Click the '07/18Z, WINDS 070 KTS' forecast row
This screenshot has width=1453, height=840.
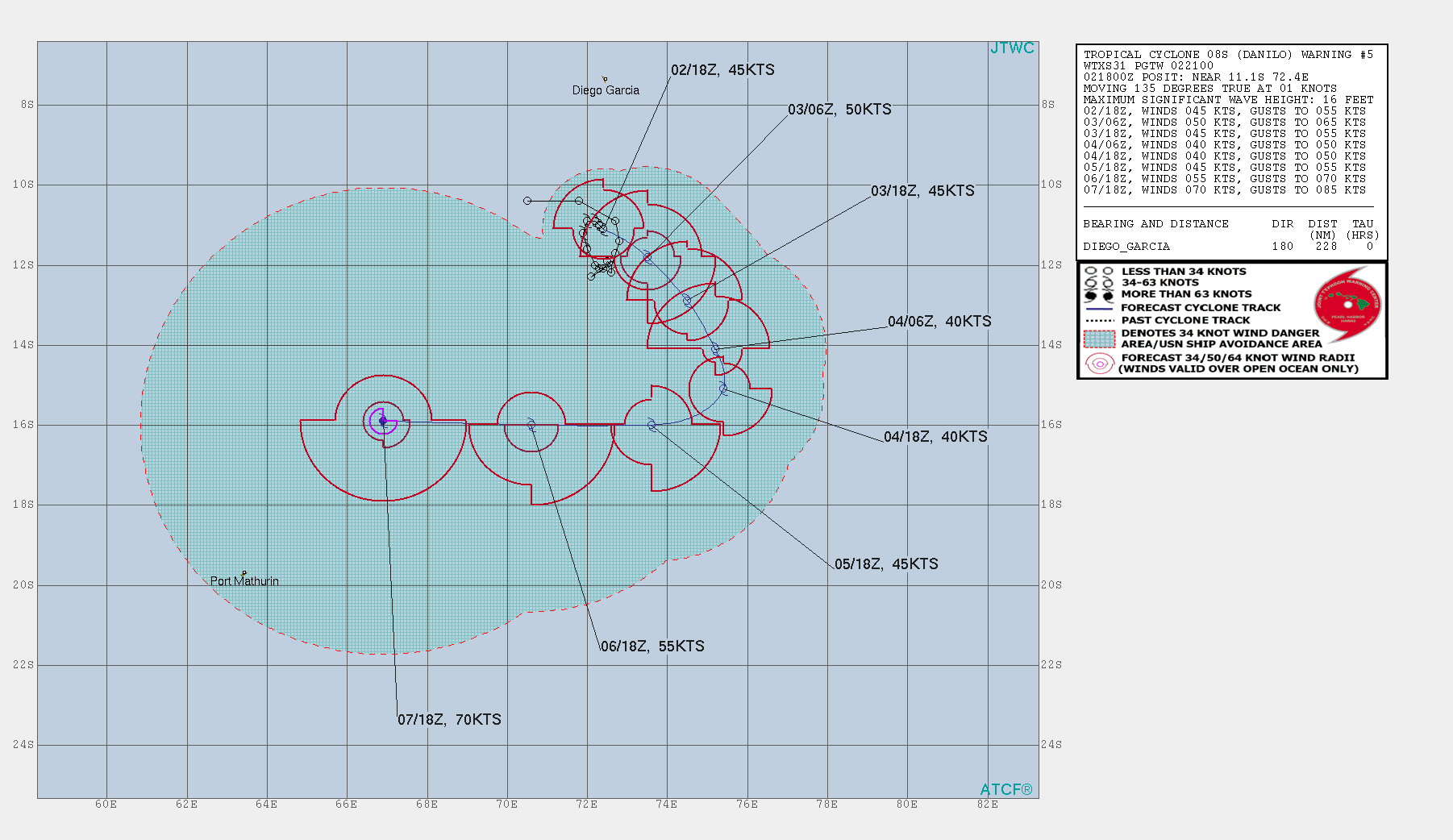(x=1225, y=190)
